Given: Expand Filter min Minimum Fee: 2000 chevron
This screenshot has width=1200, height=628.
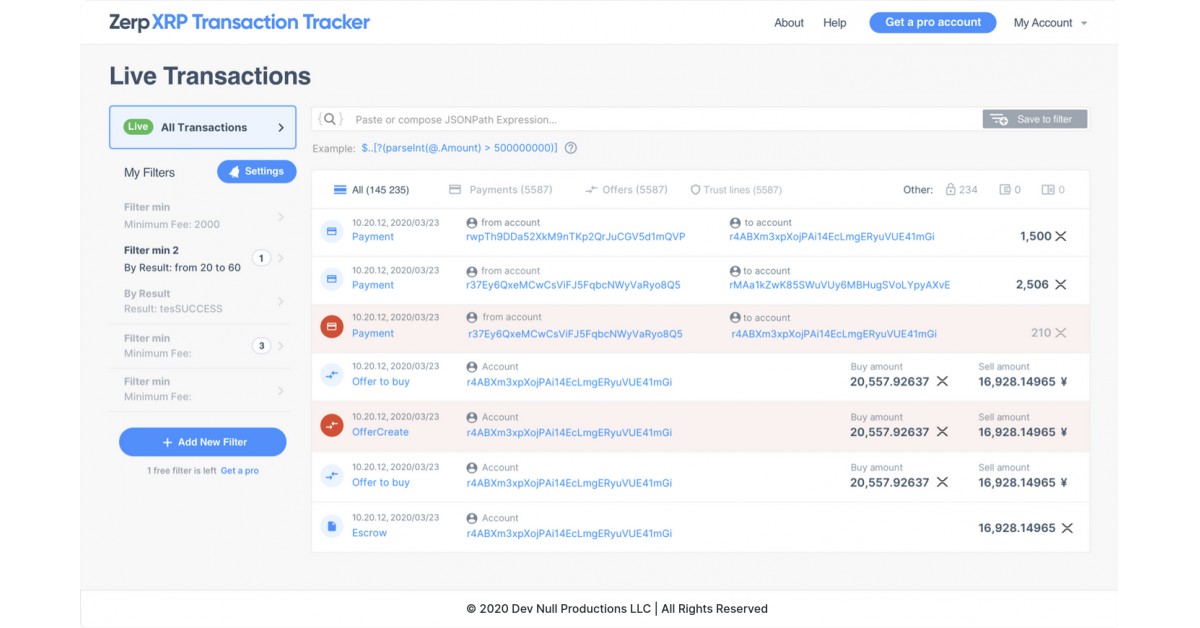Looking at the screenshot, I should pyautogui.click(x=280, y=217).
